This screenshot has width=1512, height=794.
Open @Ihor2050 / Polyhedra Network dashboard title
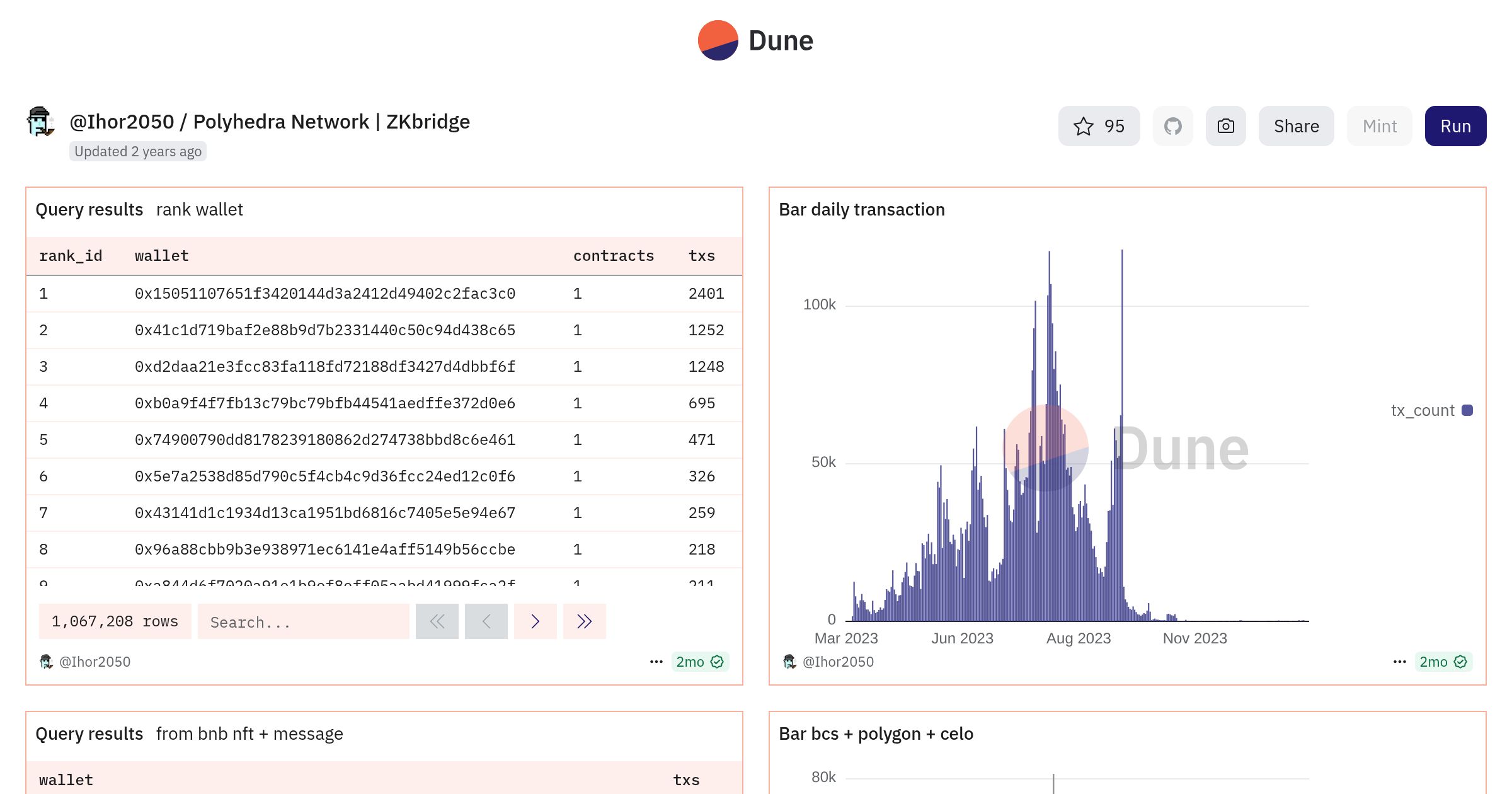[x=270, y=122]
